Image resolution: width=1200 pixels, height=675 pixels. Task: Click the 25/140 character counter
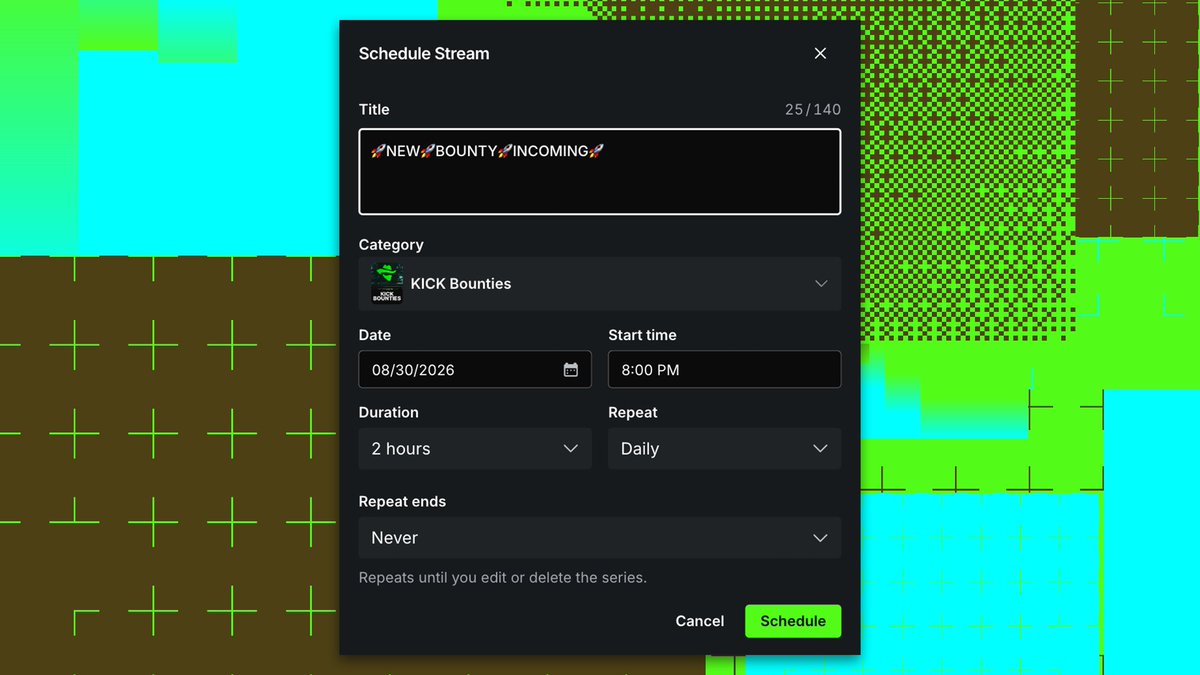tap(813, 110)
